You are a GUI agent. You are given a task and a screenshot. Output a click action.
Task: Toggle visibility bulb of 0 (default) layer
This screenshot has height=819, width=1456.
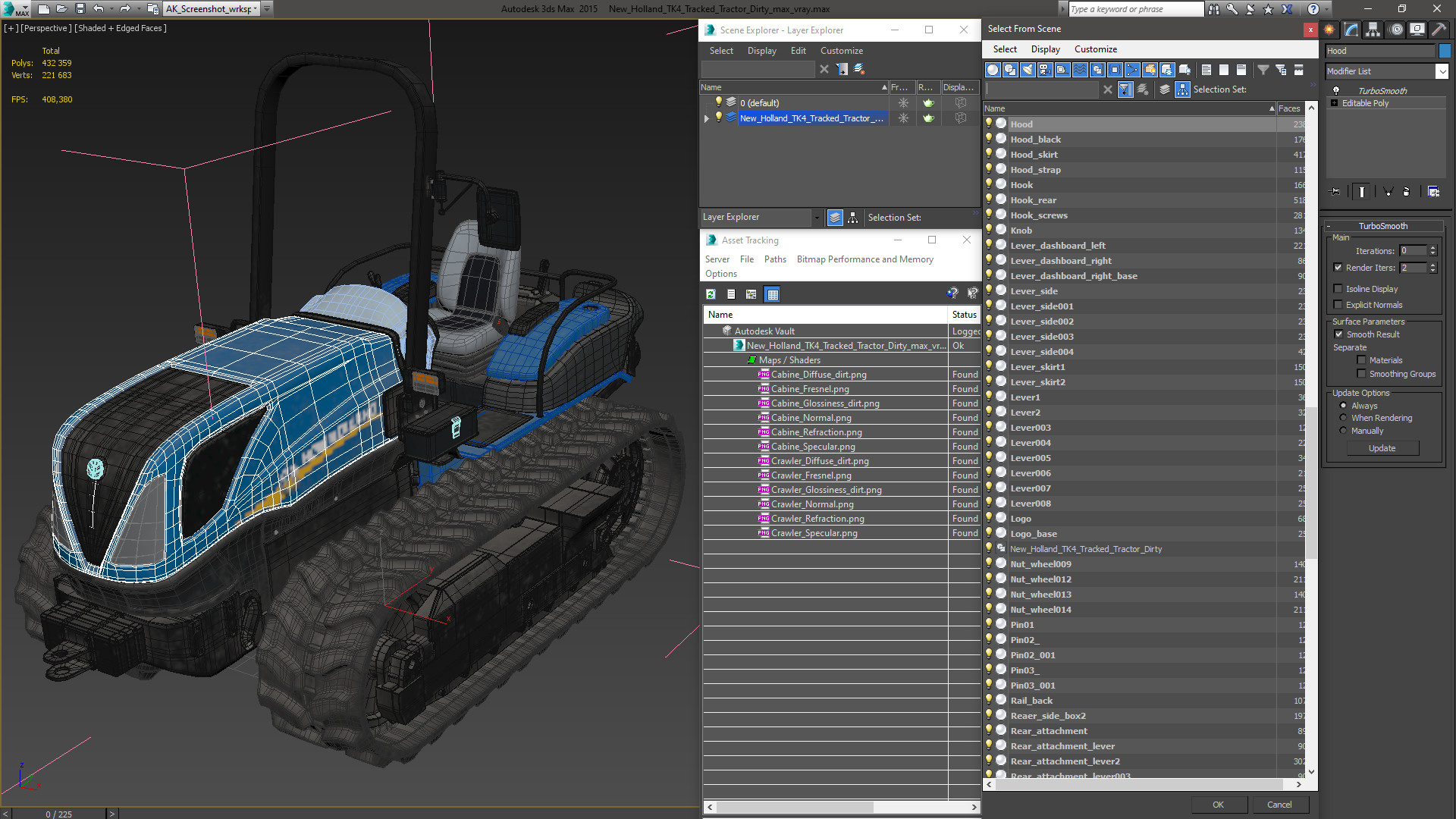coord(718,102)
